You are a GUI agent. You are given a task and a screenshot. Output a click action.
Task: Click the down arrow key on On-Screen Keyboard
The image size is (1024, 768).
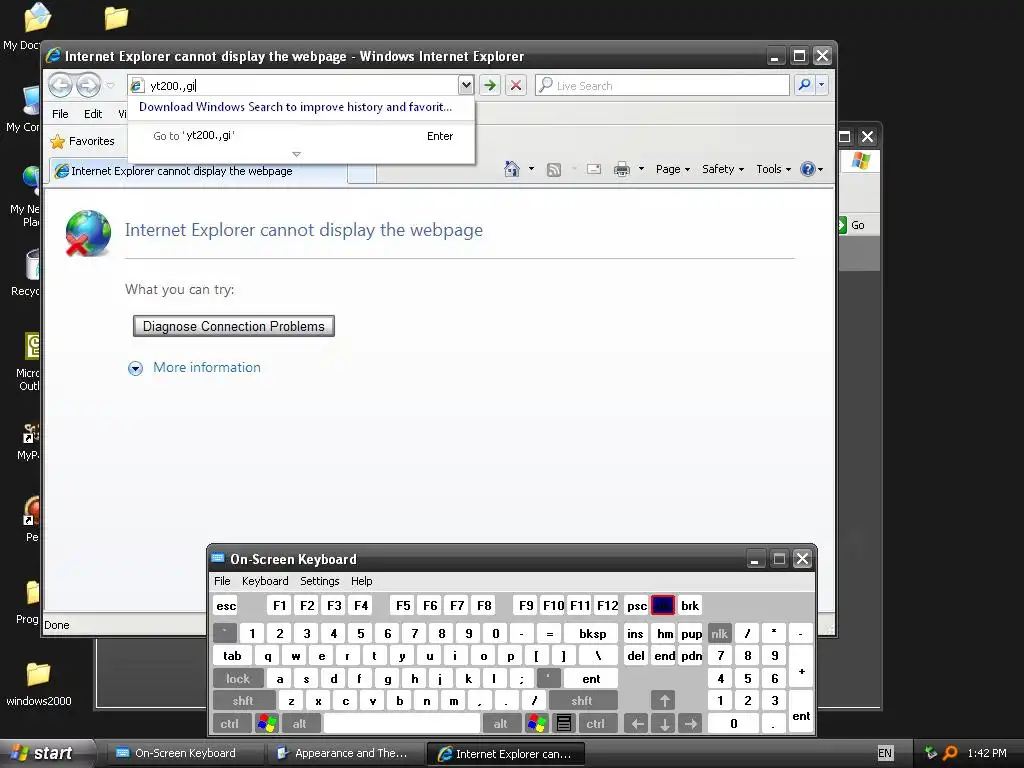click(x=664, y=724)
